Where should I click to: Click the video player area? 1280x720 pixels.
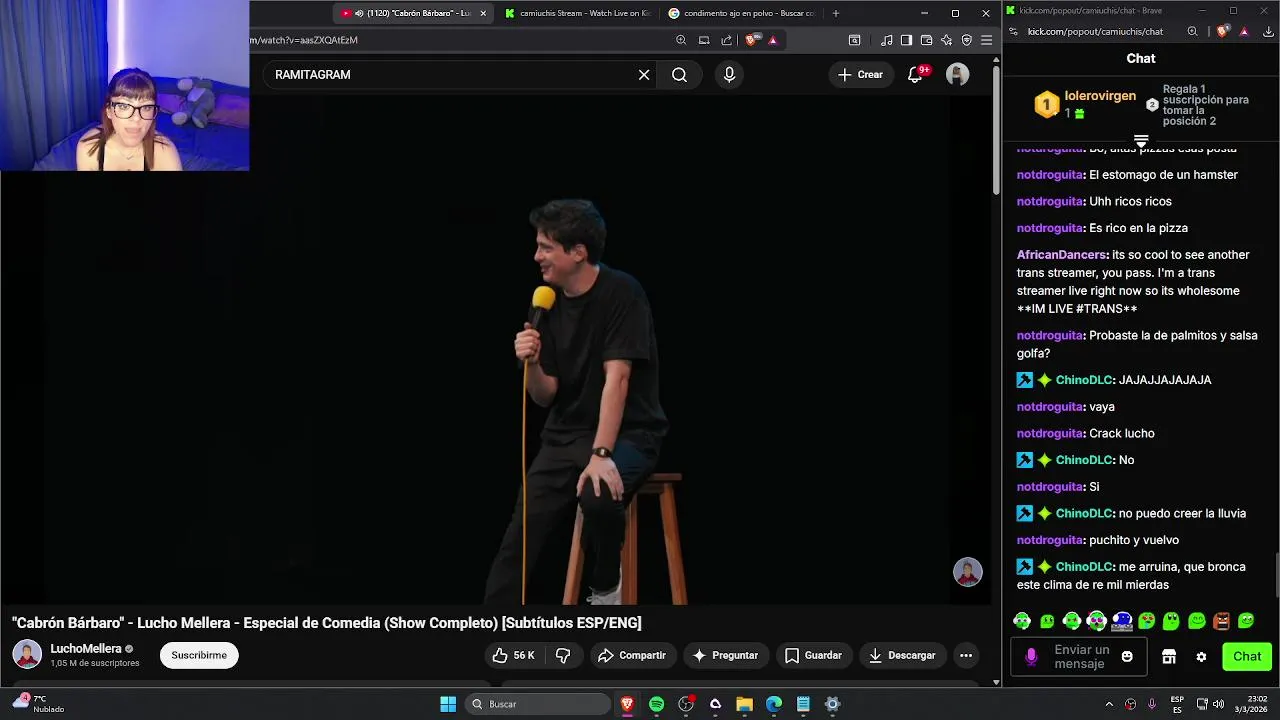pyautogui.click(x=495, y=350)
